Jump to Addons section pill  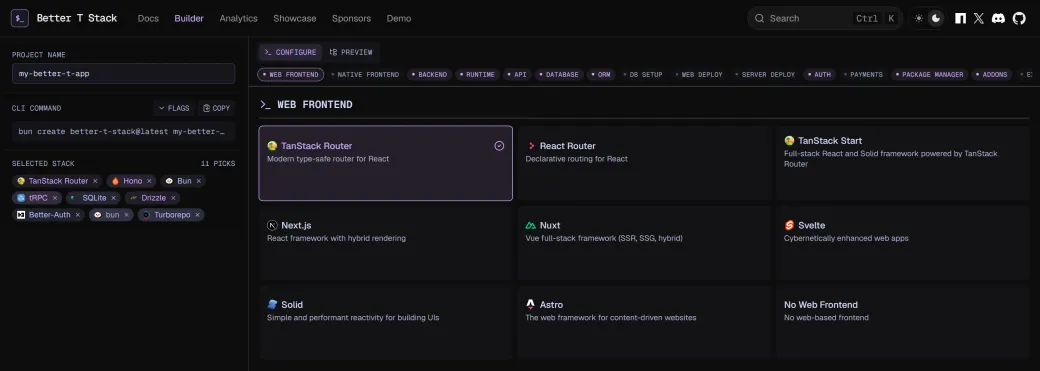(992, 75)
